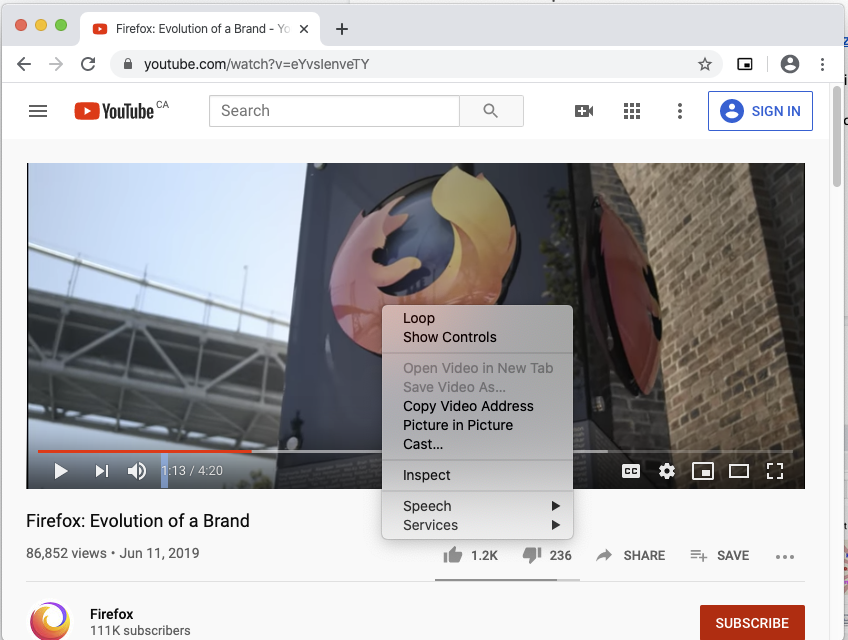The image size is (848, 640).
Task: Select Loop in the context menu
Action: [x=477, y=318]
